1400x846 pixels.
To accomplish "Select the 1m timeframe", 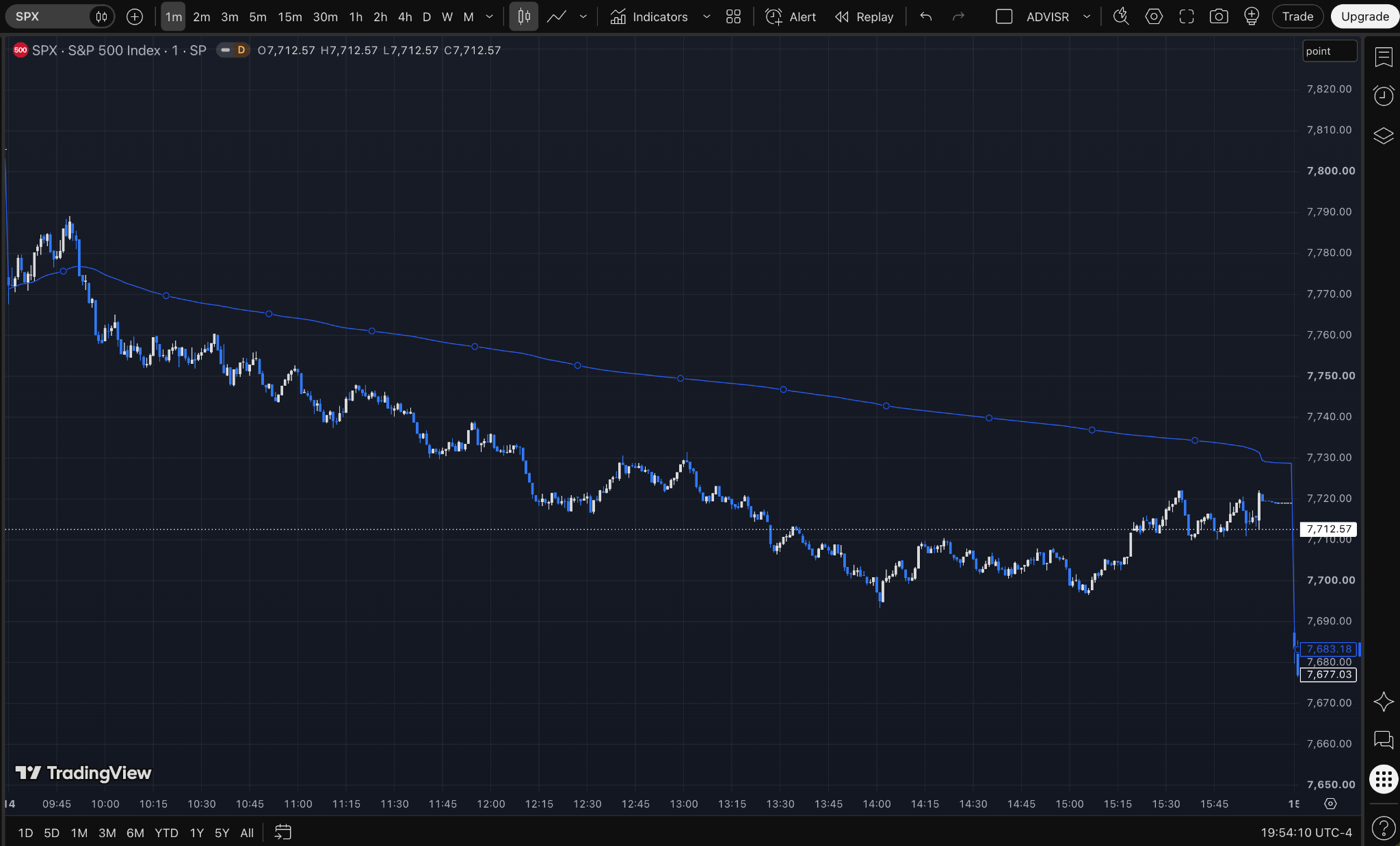I will pyautogui.click(x=173, y=16).
